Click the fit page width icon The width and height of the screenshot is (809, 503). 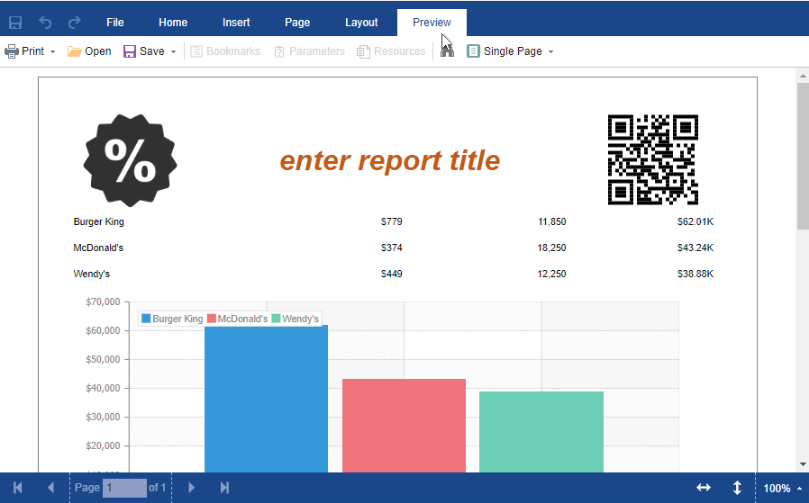pos(703,488)
